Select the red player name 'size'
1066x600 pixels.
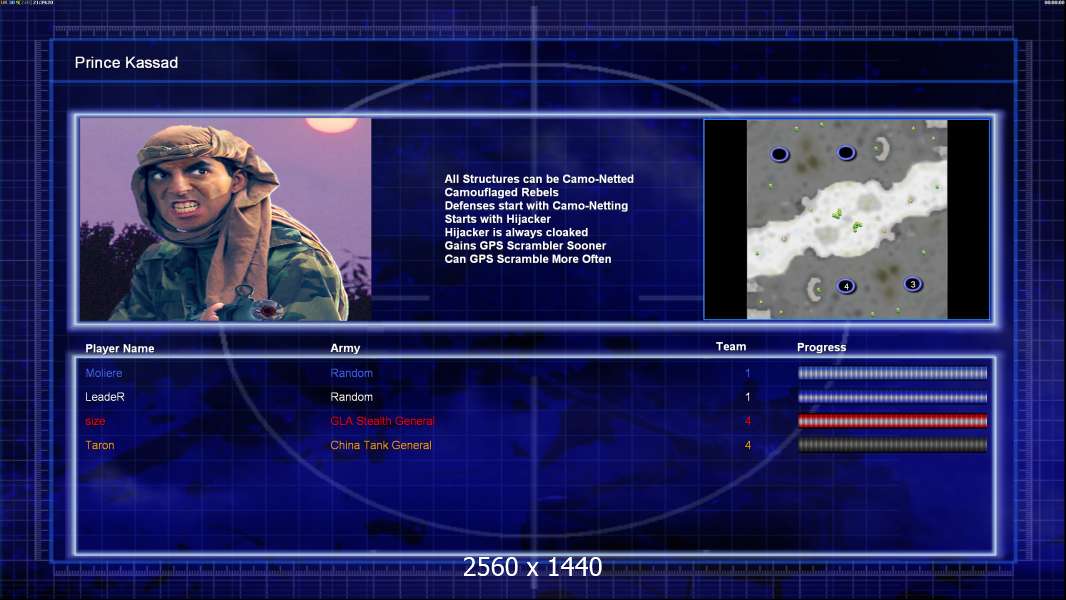tap(95, 421)
